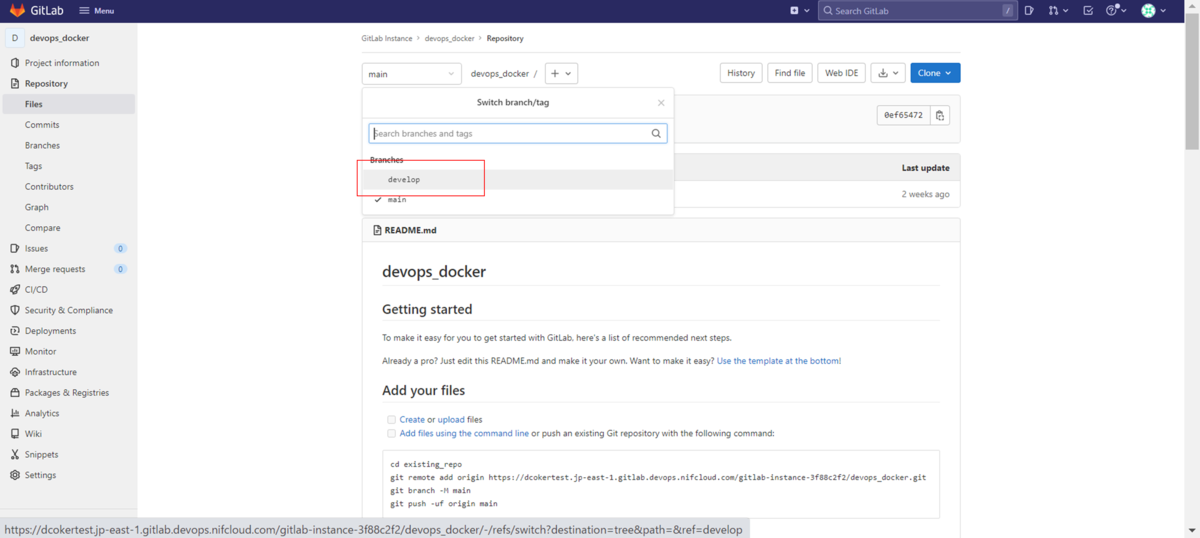Click the History button
This screenshot has width=1200, height=538.
coord(741,73)
